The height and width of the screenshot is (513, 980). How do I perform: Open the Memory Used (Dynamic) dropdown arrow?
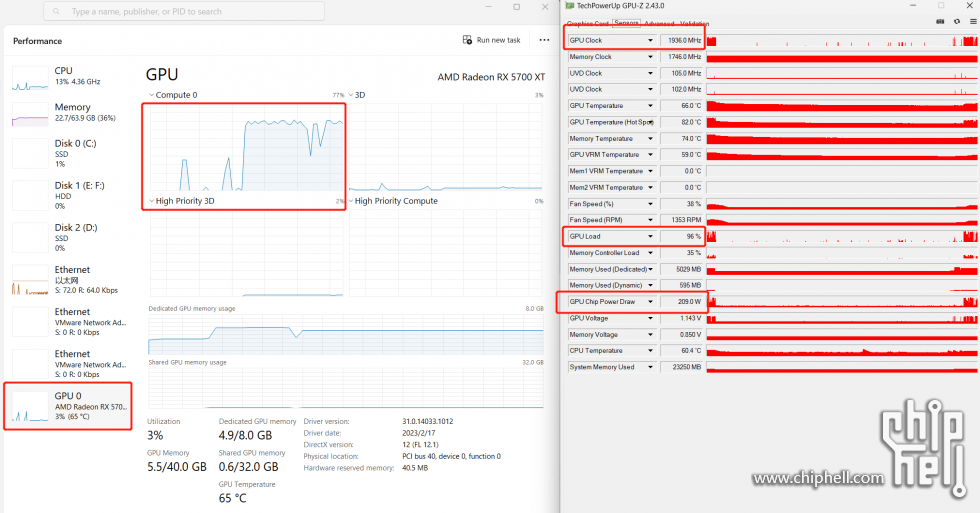pyautogui.click(x=650, y=286)
